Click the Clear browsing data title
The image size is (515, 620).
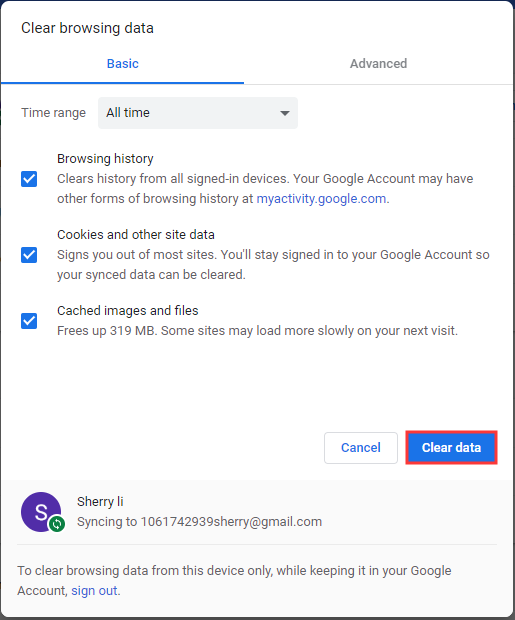pyautogui.click(x=87, y=28)
